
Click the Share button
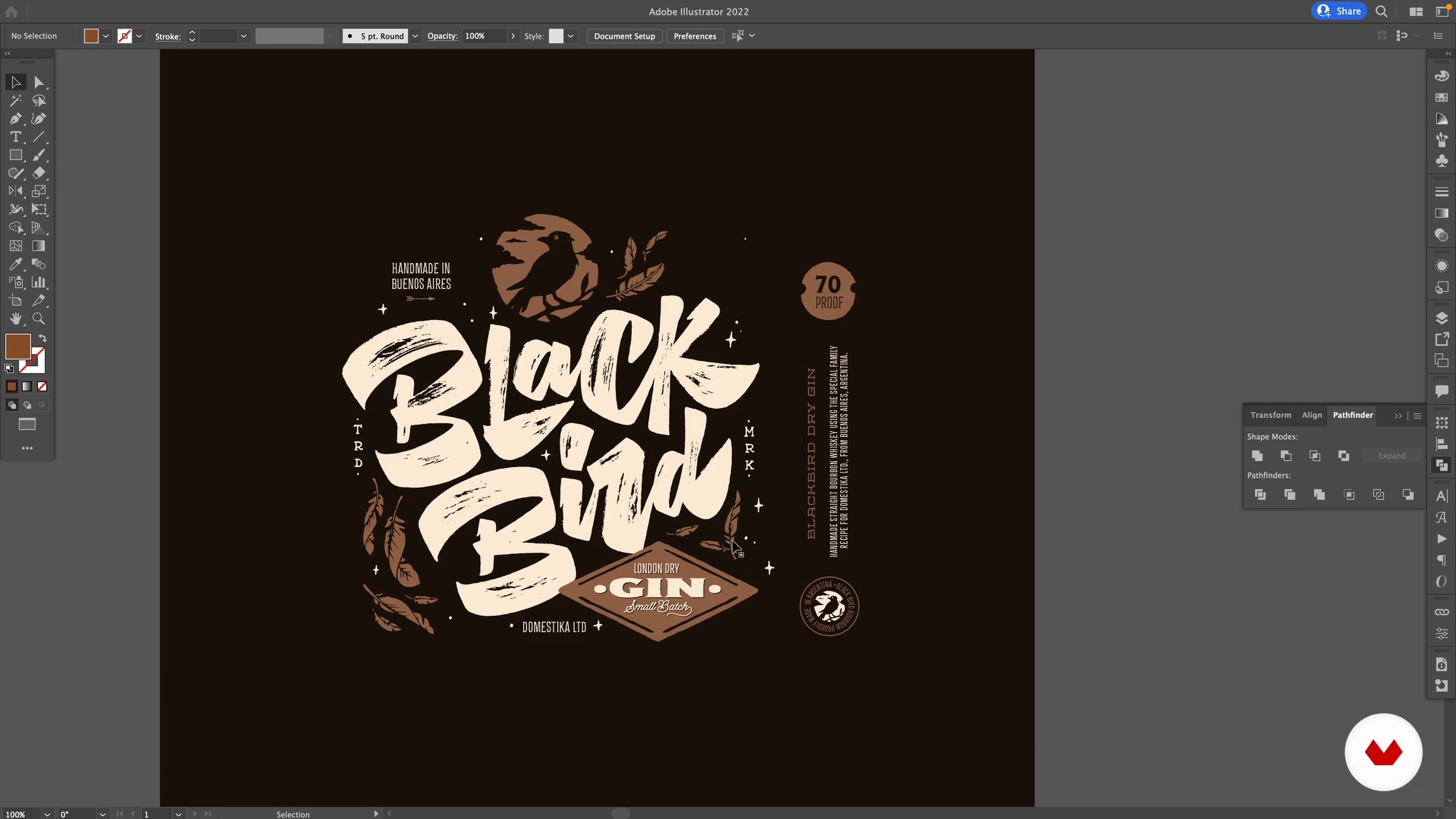tap(1339, 11)
